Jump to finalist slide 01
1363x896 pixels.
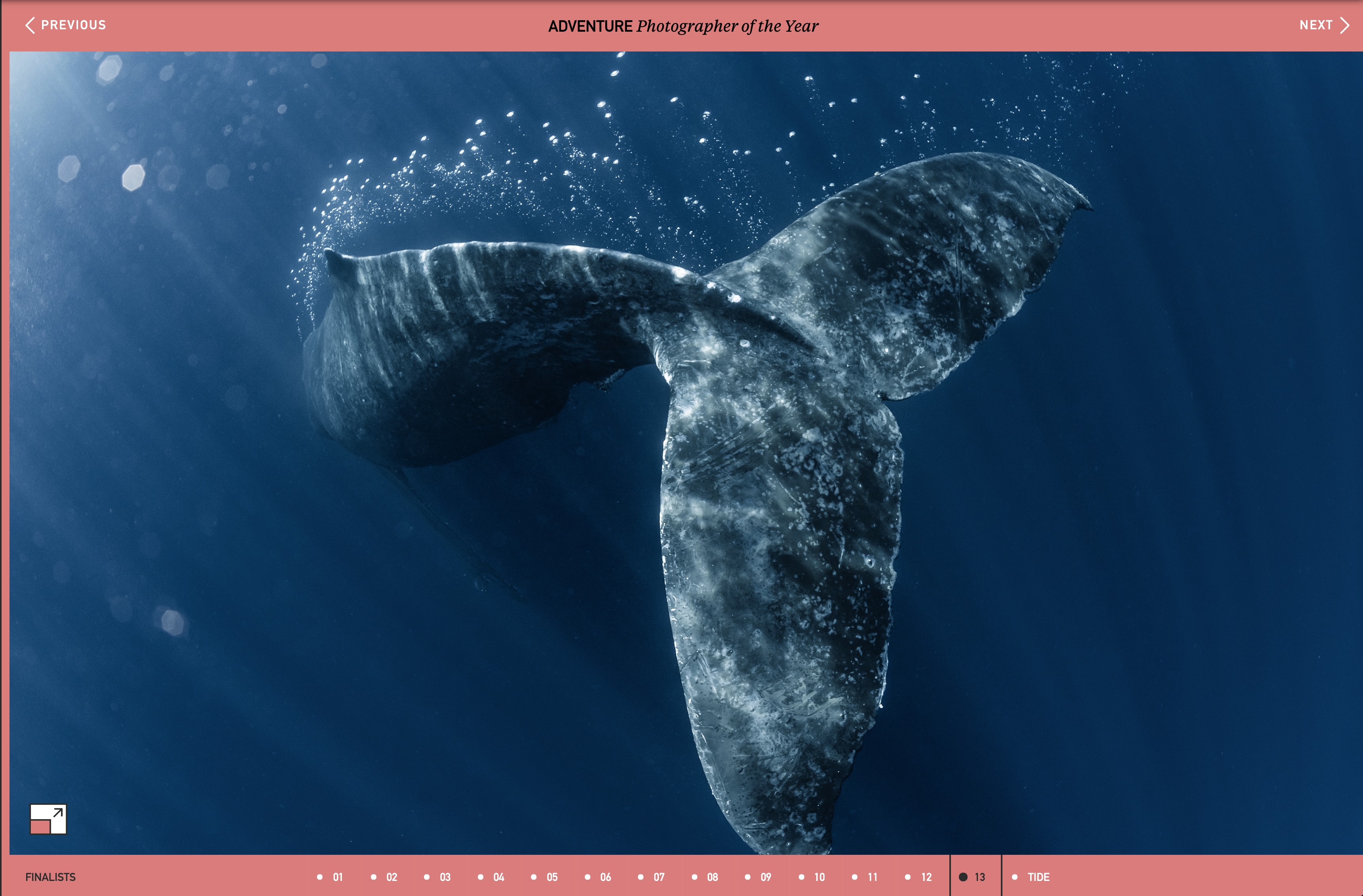tap(337, 877)
